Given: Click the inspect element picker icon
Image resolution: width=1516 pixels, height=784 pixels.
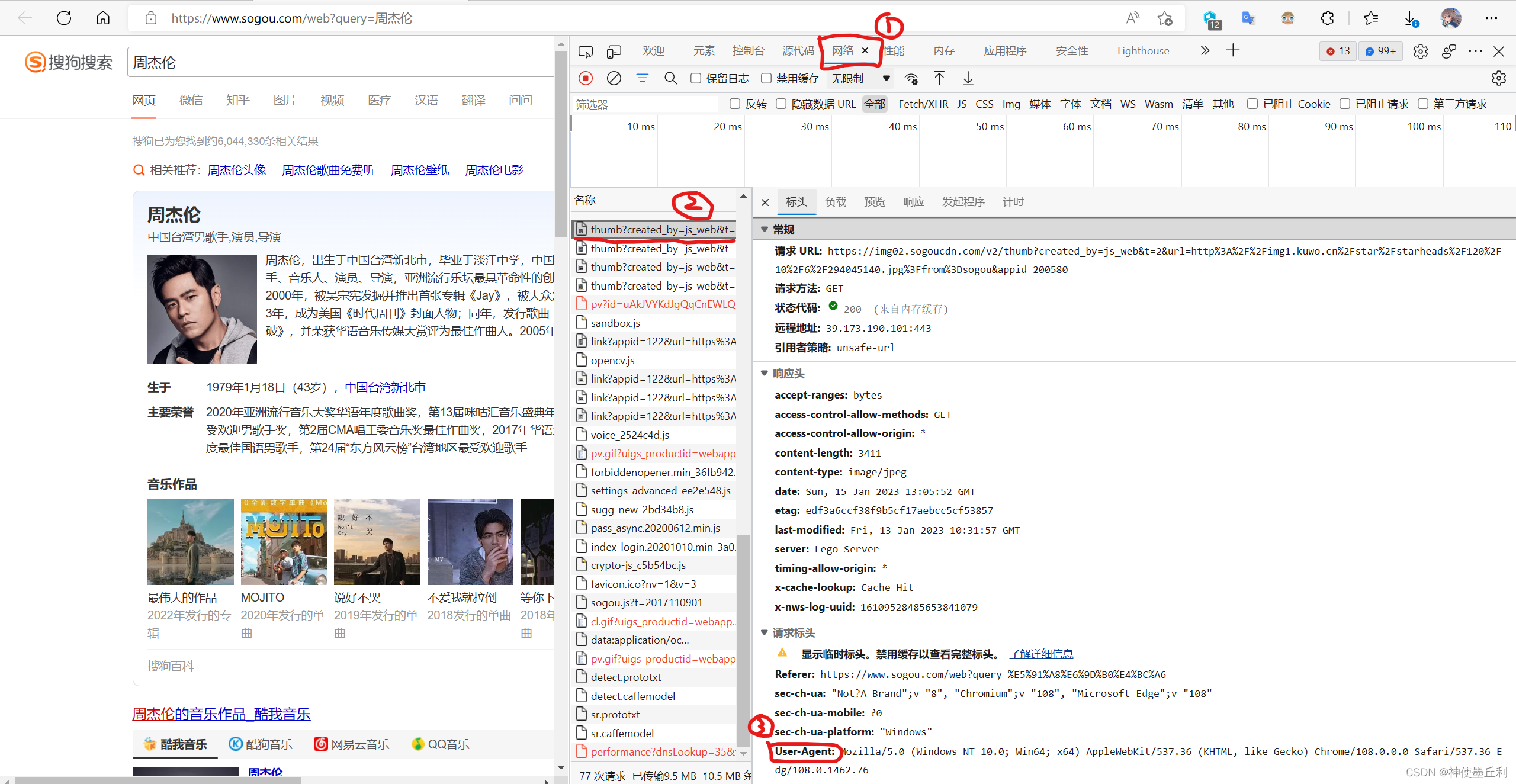Looking at the screenshot, I should 585,52.
